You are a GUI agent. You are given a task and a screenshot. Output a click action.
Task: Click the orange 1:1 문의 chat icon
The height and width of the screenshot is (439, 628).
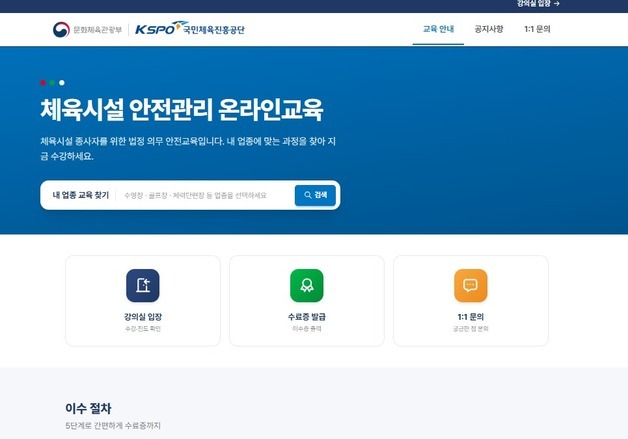[471, 285]
